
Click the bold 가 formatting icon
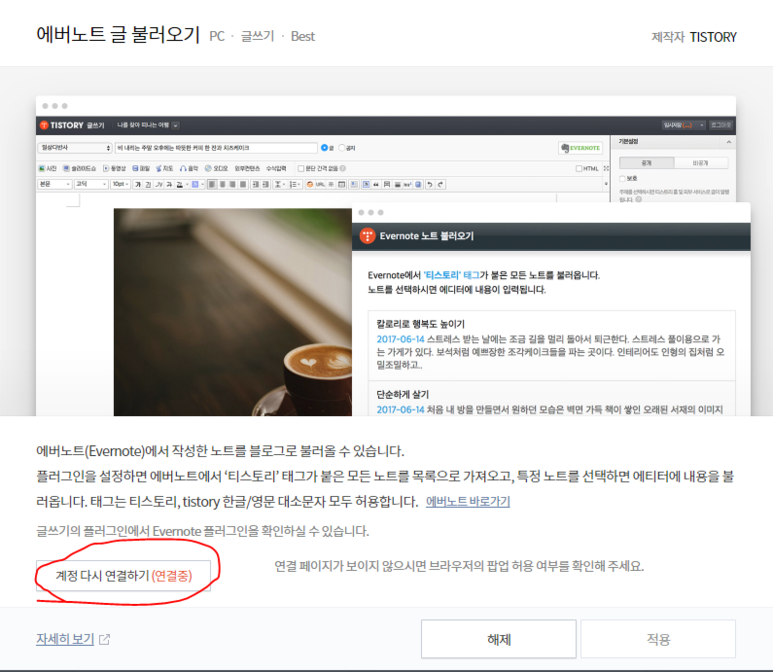138,184
